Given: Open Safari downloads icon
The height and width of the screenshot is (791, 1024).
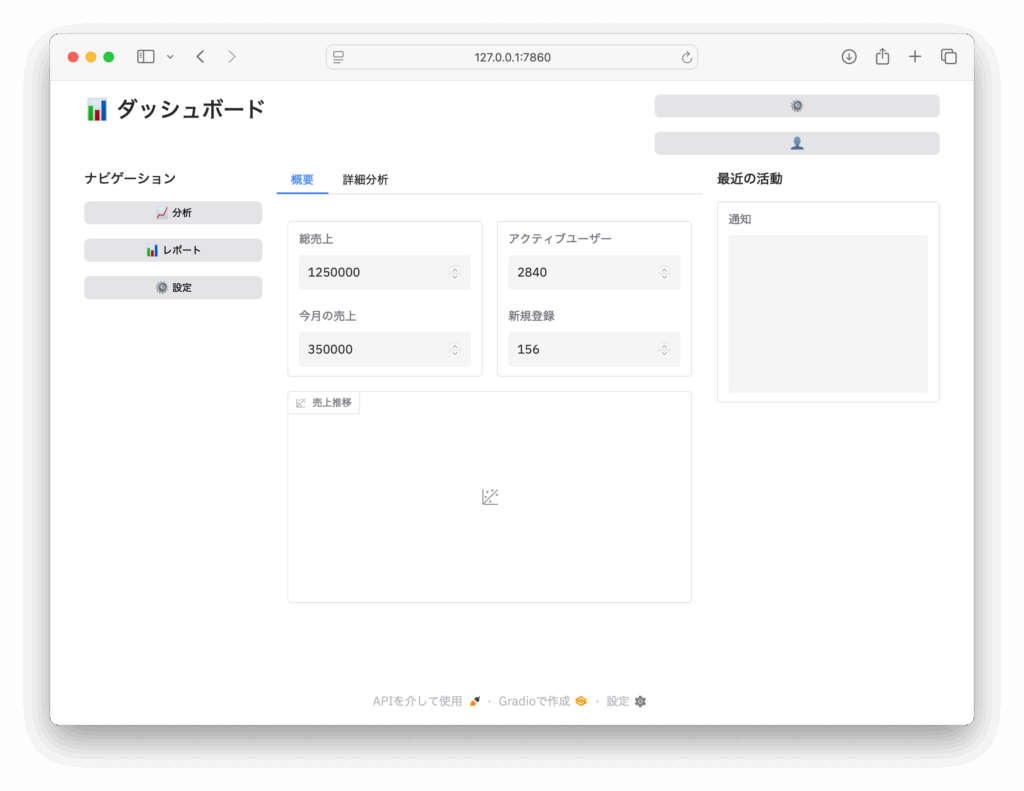Looking at the screenshot, I should (x=849, y=57).
